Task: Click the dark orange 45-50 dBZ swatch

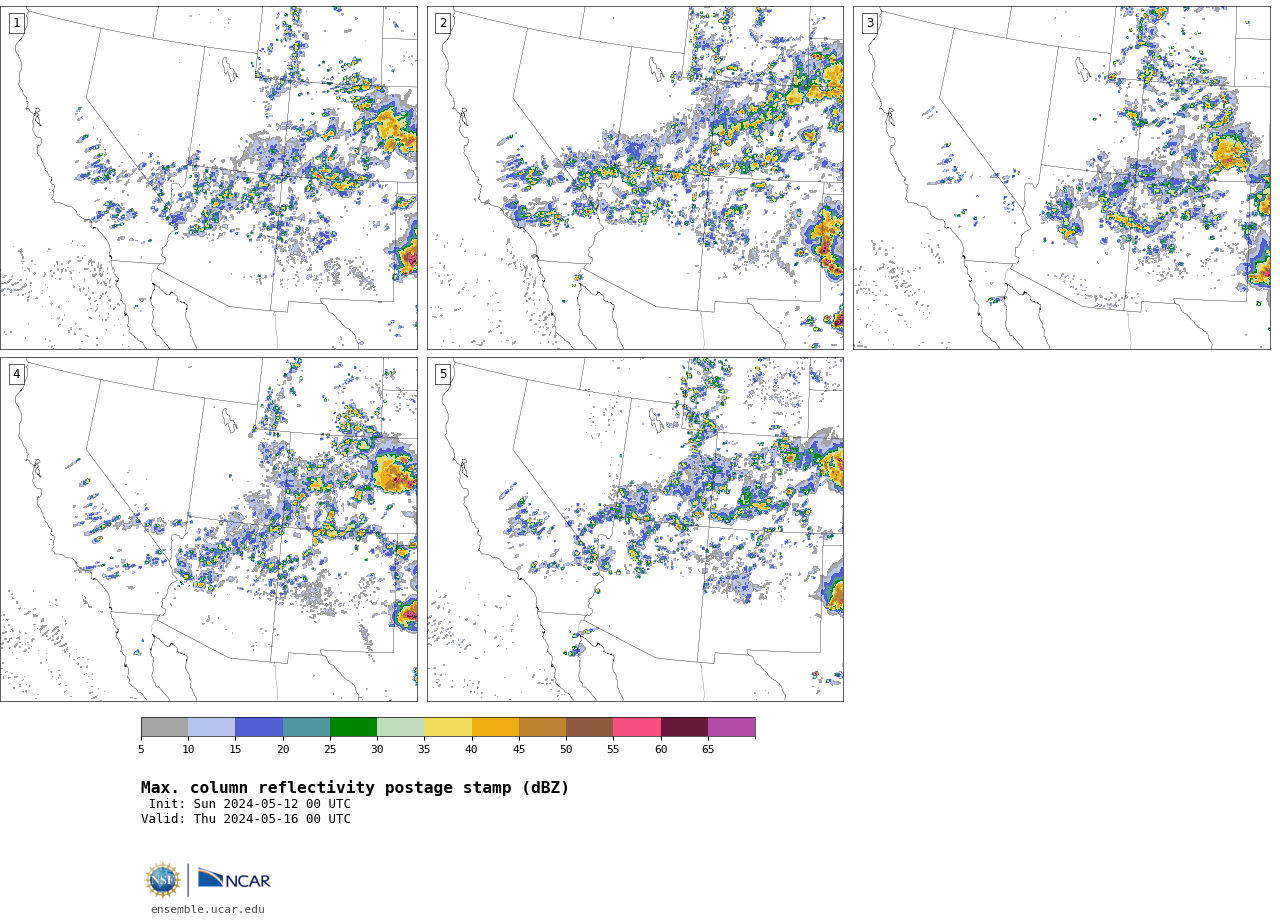Action: [x=542, y=727]
